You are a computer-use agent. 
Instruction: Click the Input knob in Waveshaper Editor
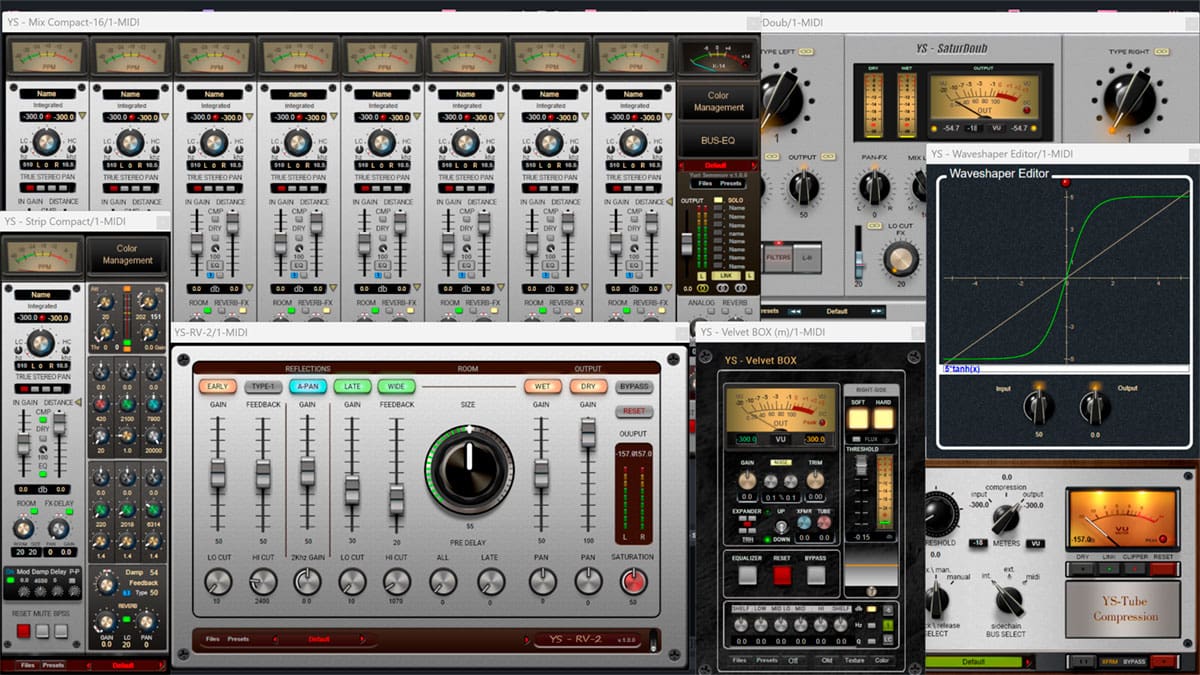point(1038,406)
